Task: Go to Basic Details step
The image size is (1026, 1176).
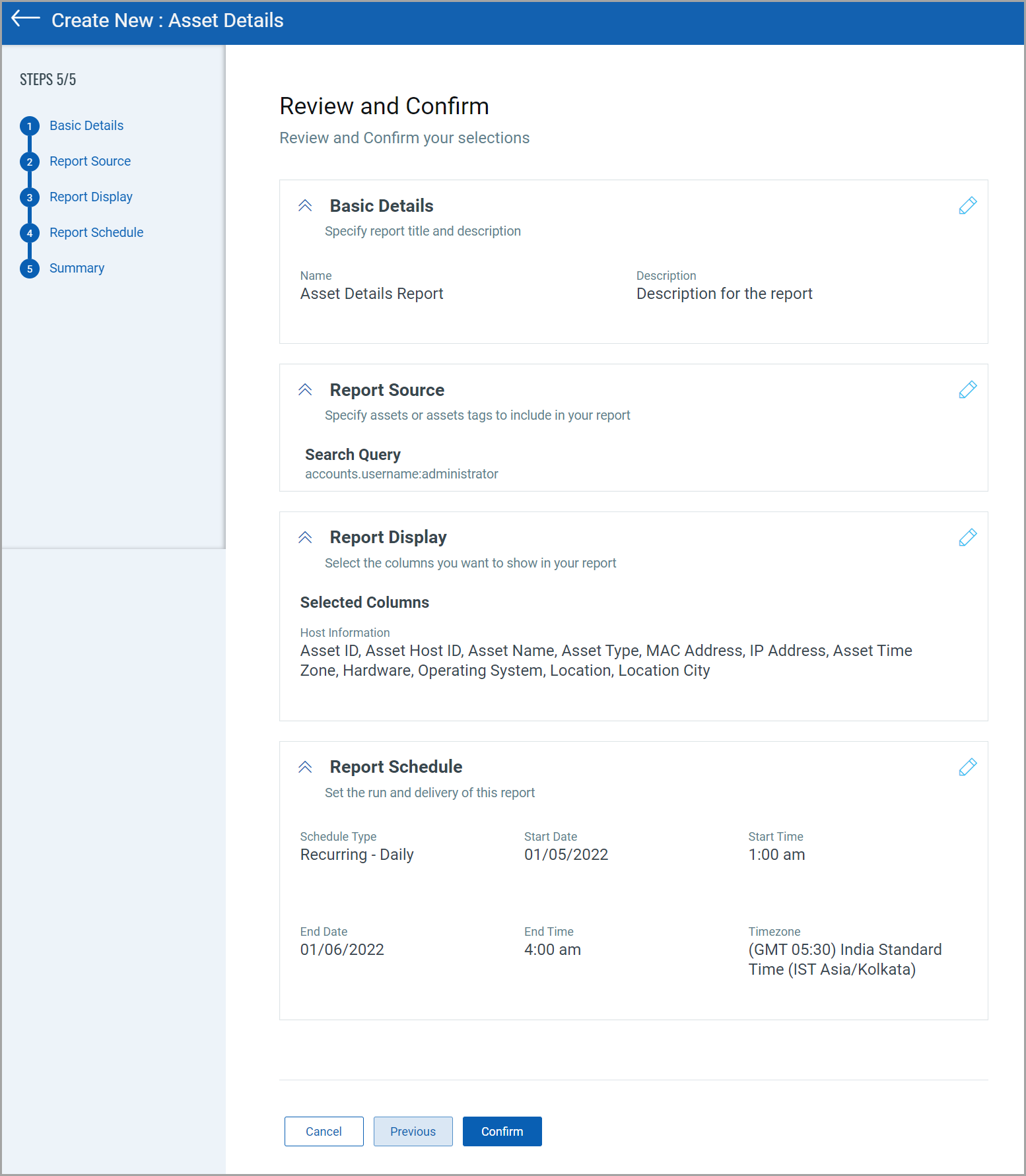Action: 86,125
